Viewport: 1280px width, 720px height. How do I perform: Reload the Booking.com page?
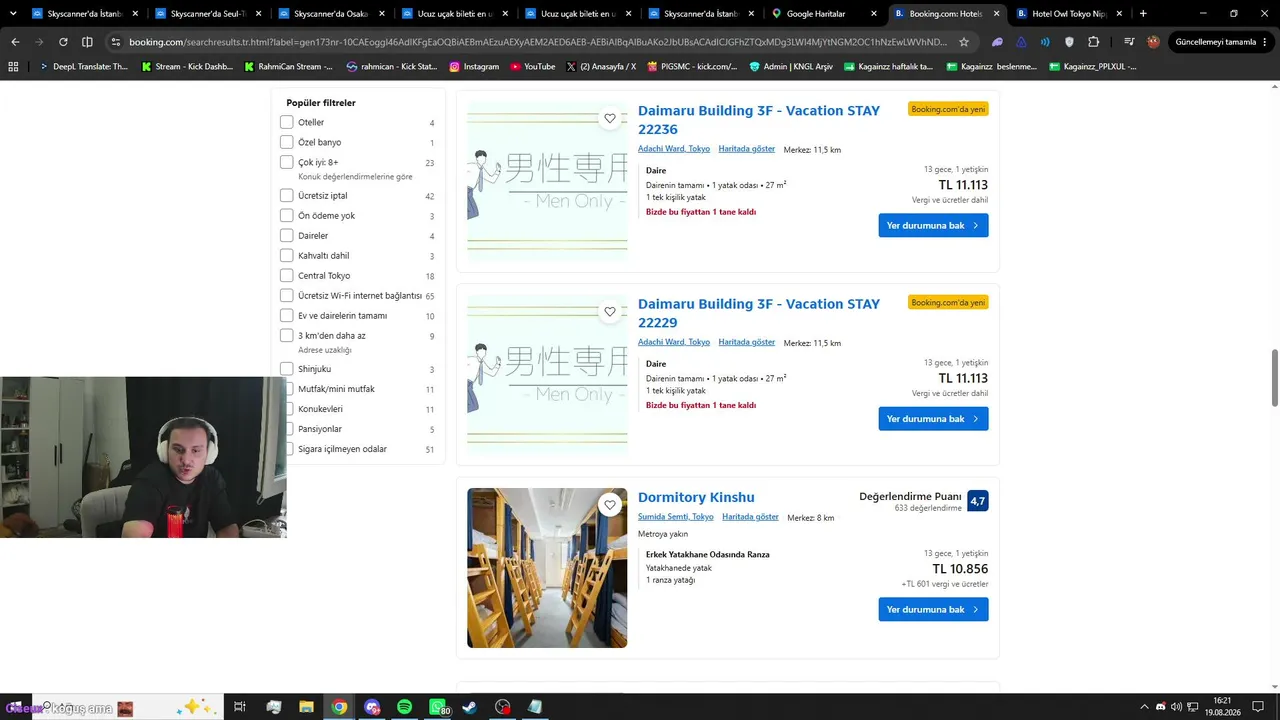point(63,42)
